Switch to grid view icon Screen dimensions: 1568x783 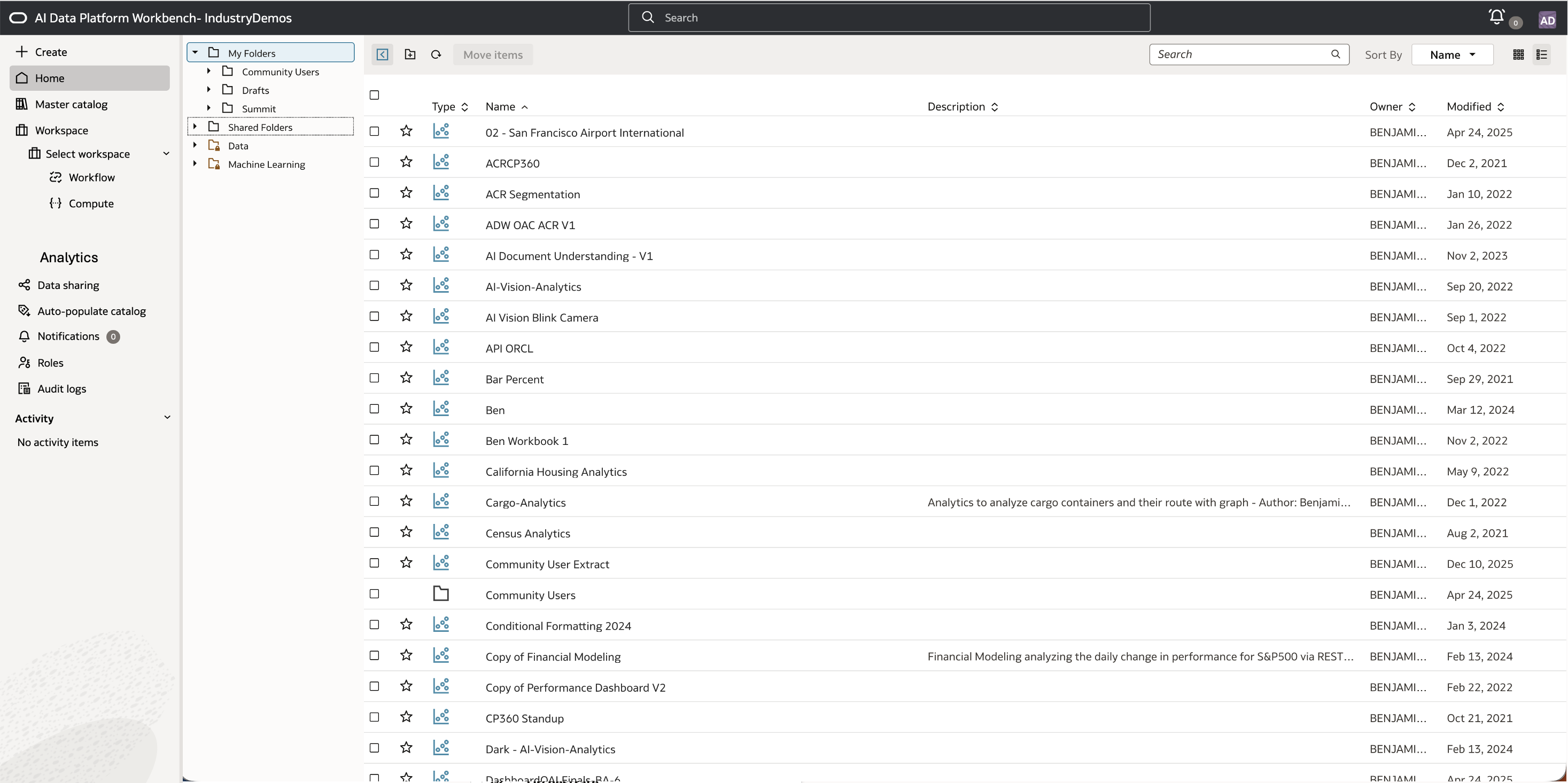click(x=1518, y=55)
